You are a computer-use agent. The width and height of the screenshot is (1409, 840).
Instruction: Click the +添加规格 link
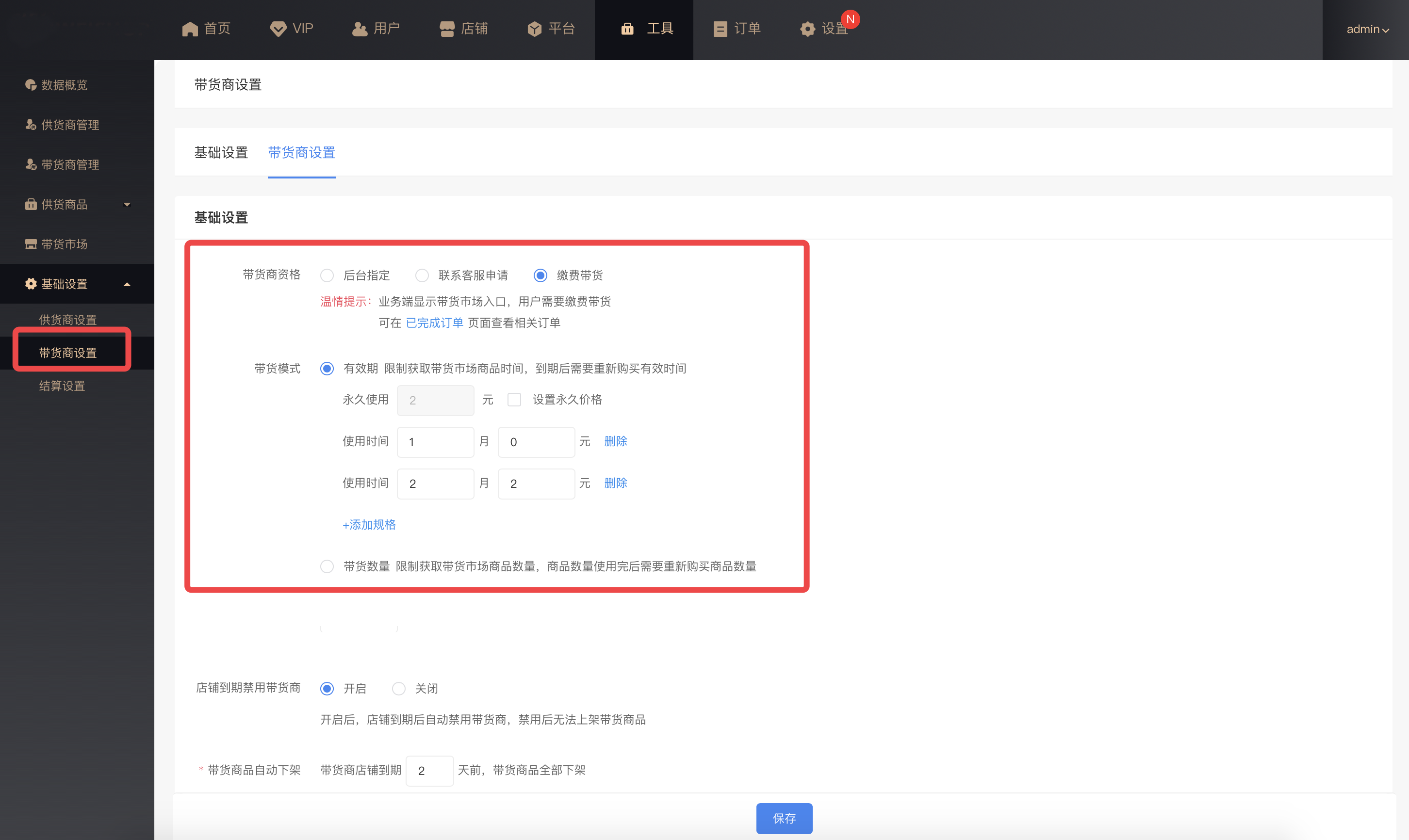coord(369,525)
